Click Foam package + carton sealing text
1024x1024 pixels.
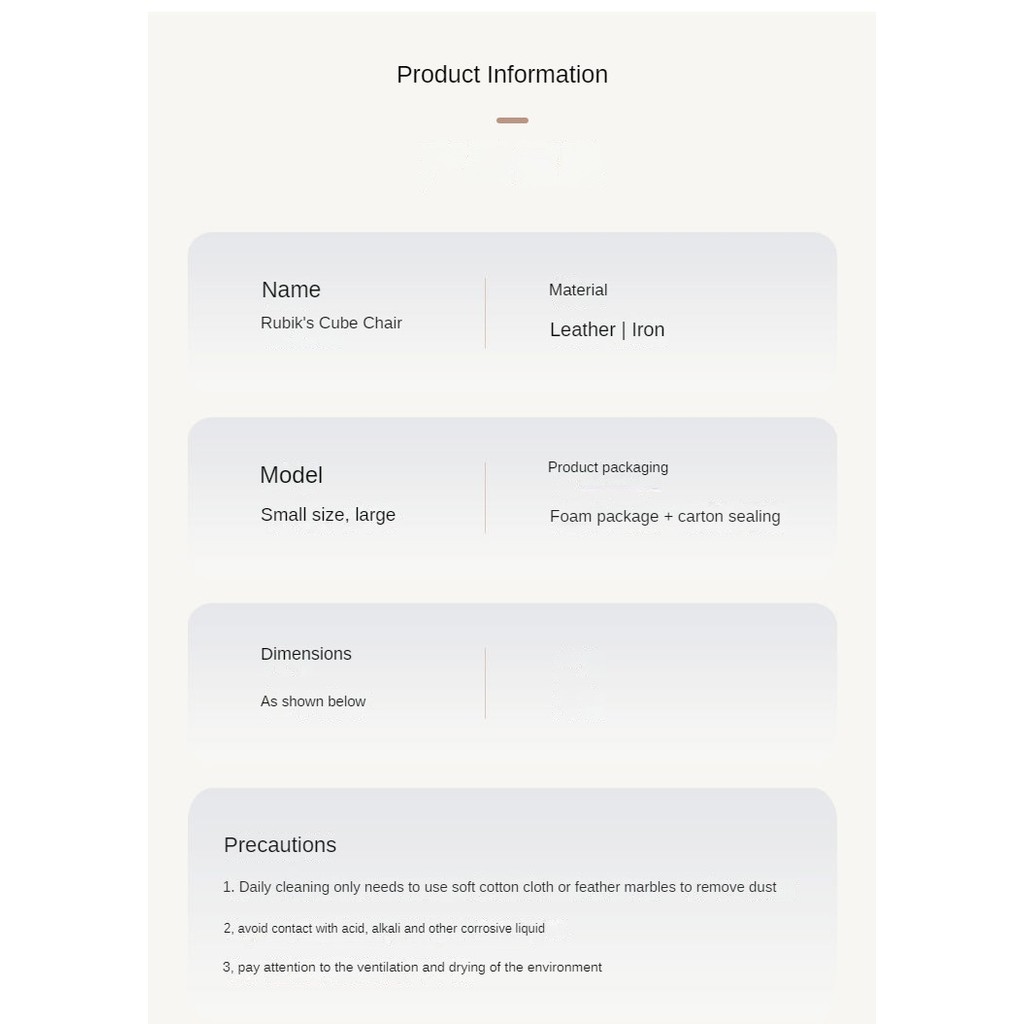click(x=665, y=517)
